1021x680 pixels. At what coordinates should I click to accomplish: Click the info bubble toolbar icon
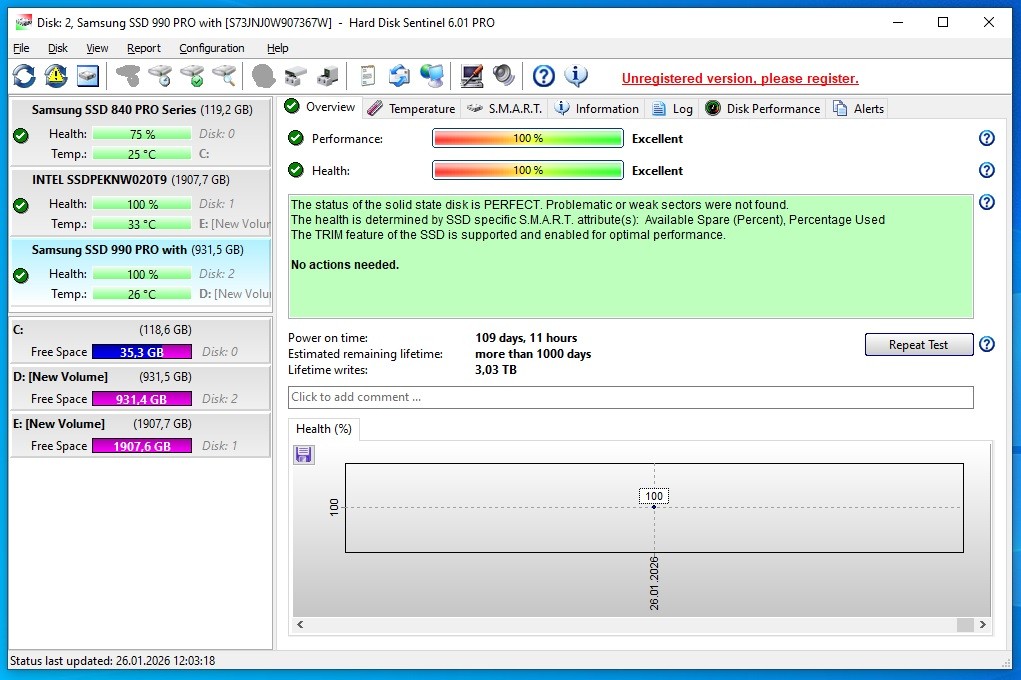click(x=576, y=76)
